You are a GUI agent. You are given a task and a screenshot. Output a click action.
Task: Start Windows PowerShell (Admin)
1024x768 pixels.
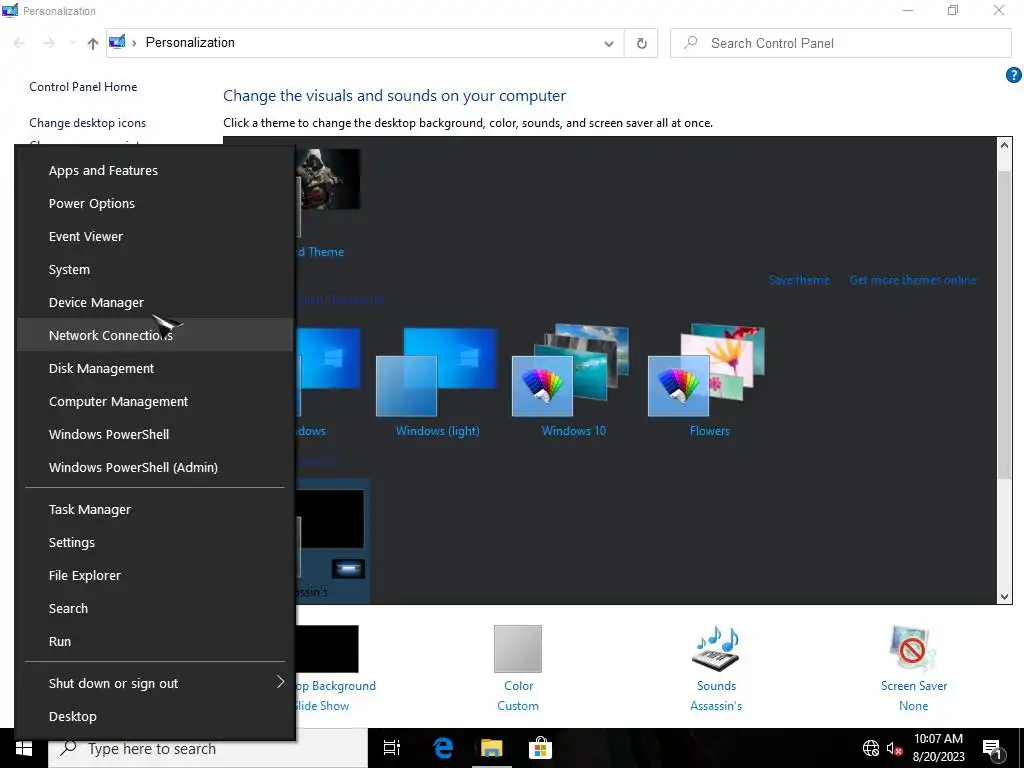pyautogui.click(x=155, y=467)
